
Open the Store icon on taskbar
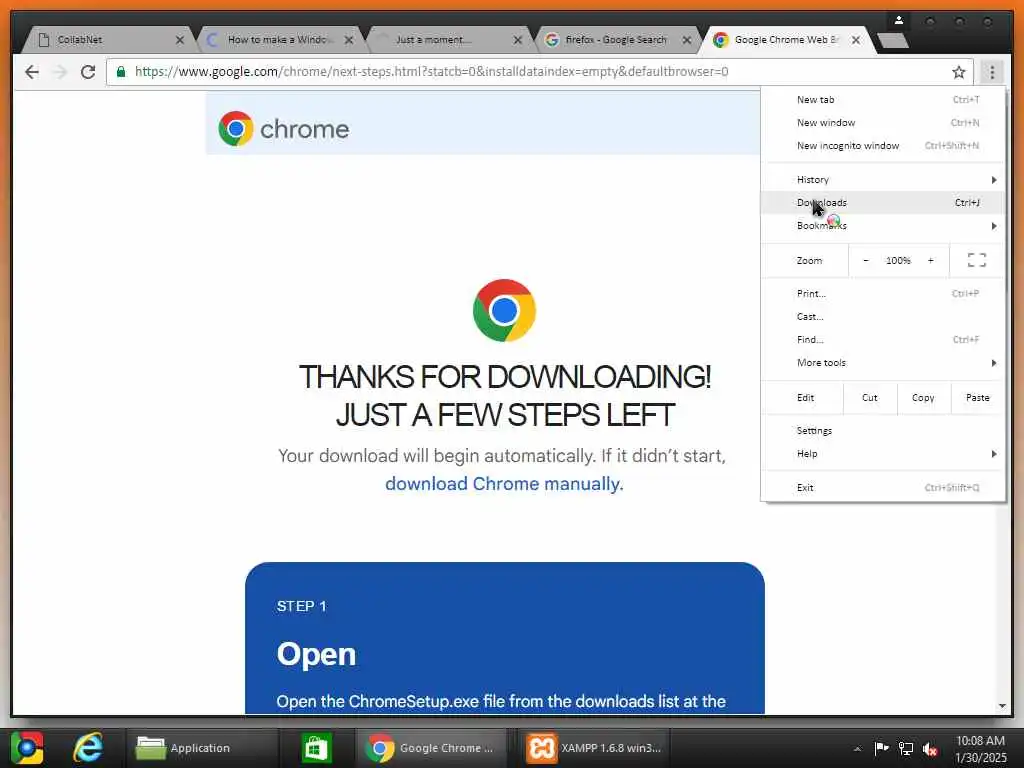click(316, 748)
